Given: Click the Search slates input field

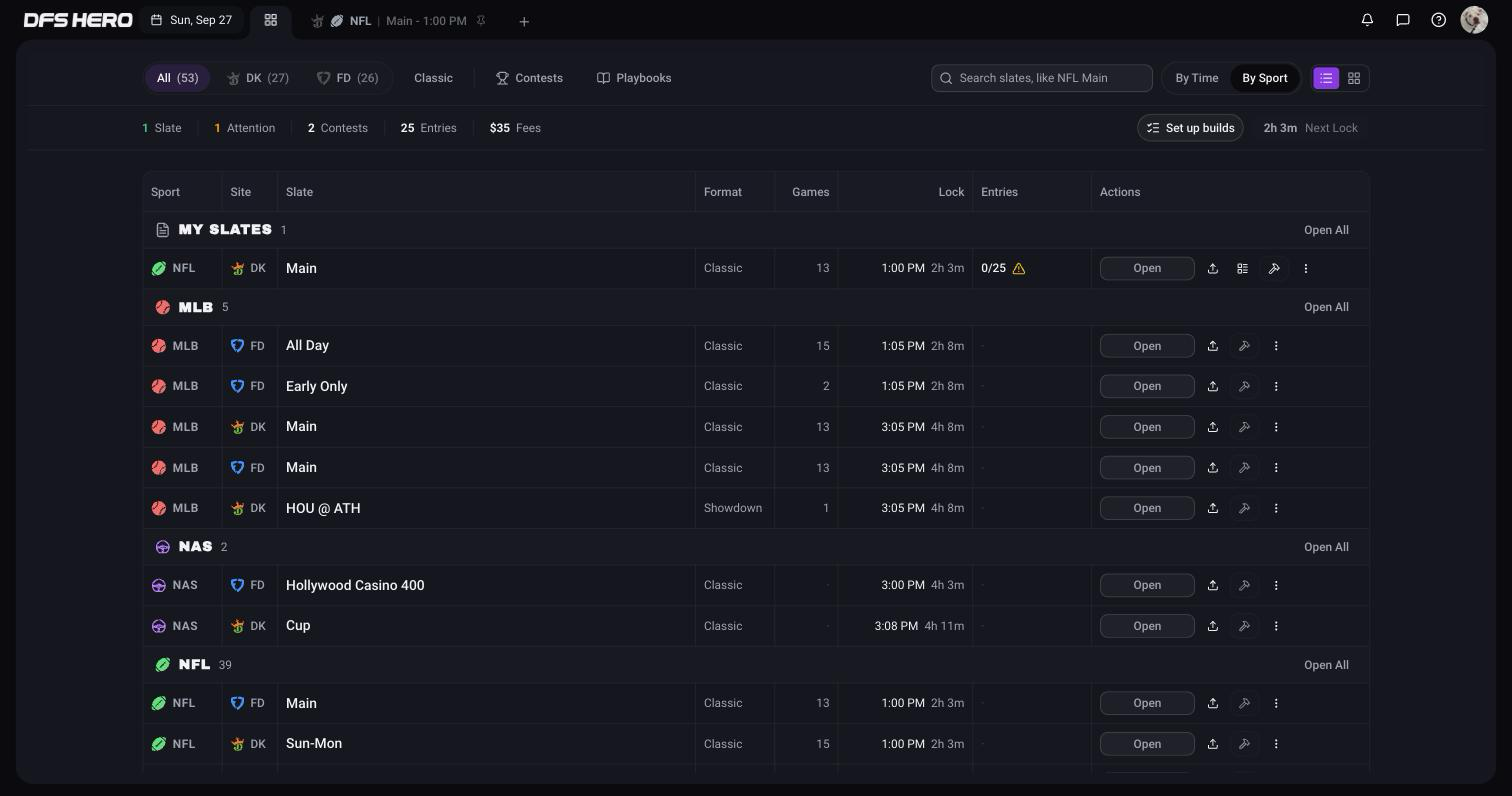Looking at the screenshot, I should [x=1042, y=78].
